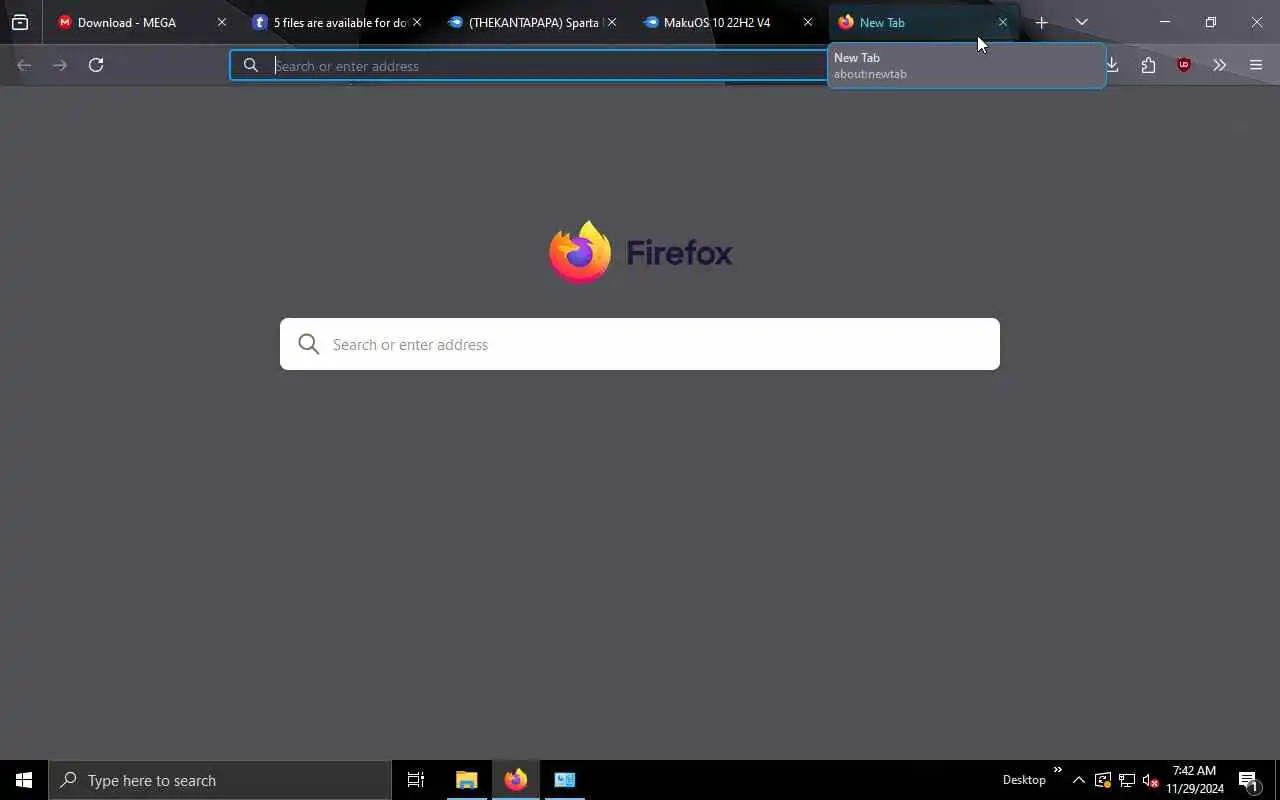The width and height of the screenshot is (1280, 800).
Task: Switch to the 5 files are available tab
Action: click(x=339, y=22)
